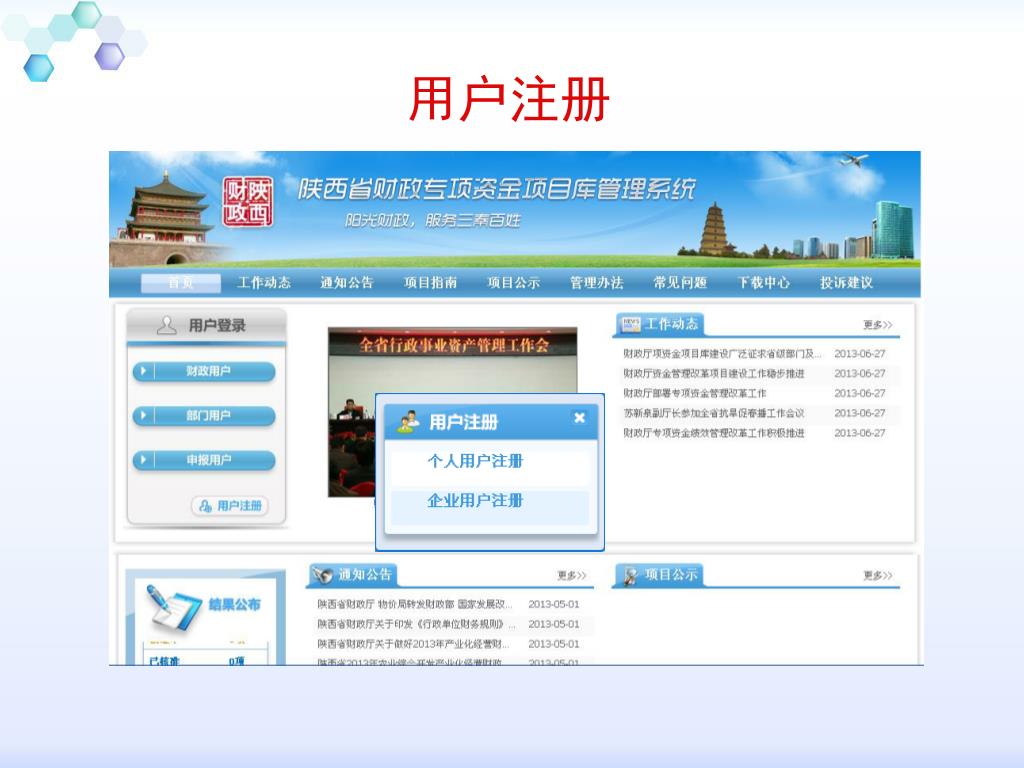Close the 用户注册 popup dialog
This screenshot has width=1024, height=768.
tap(579, 418)
